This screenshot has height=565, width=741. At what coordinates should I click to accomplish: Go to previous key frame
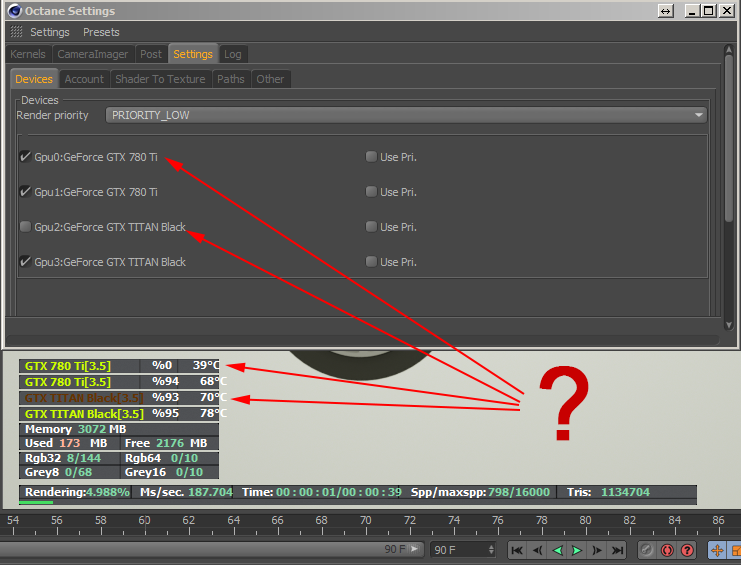coord(537,550)
